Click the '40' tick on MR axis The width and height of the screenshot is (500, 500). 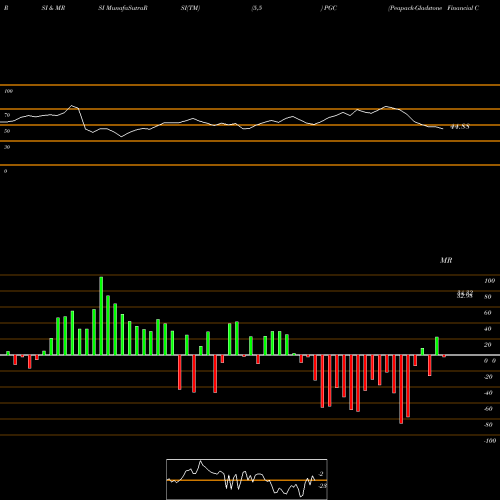tap(488, 329)
